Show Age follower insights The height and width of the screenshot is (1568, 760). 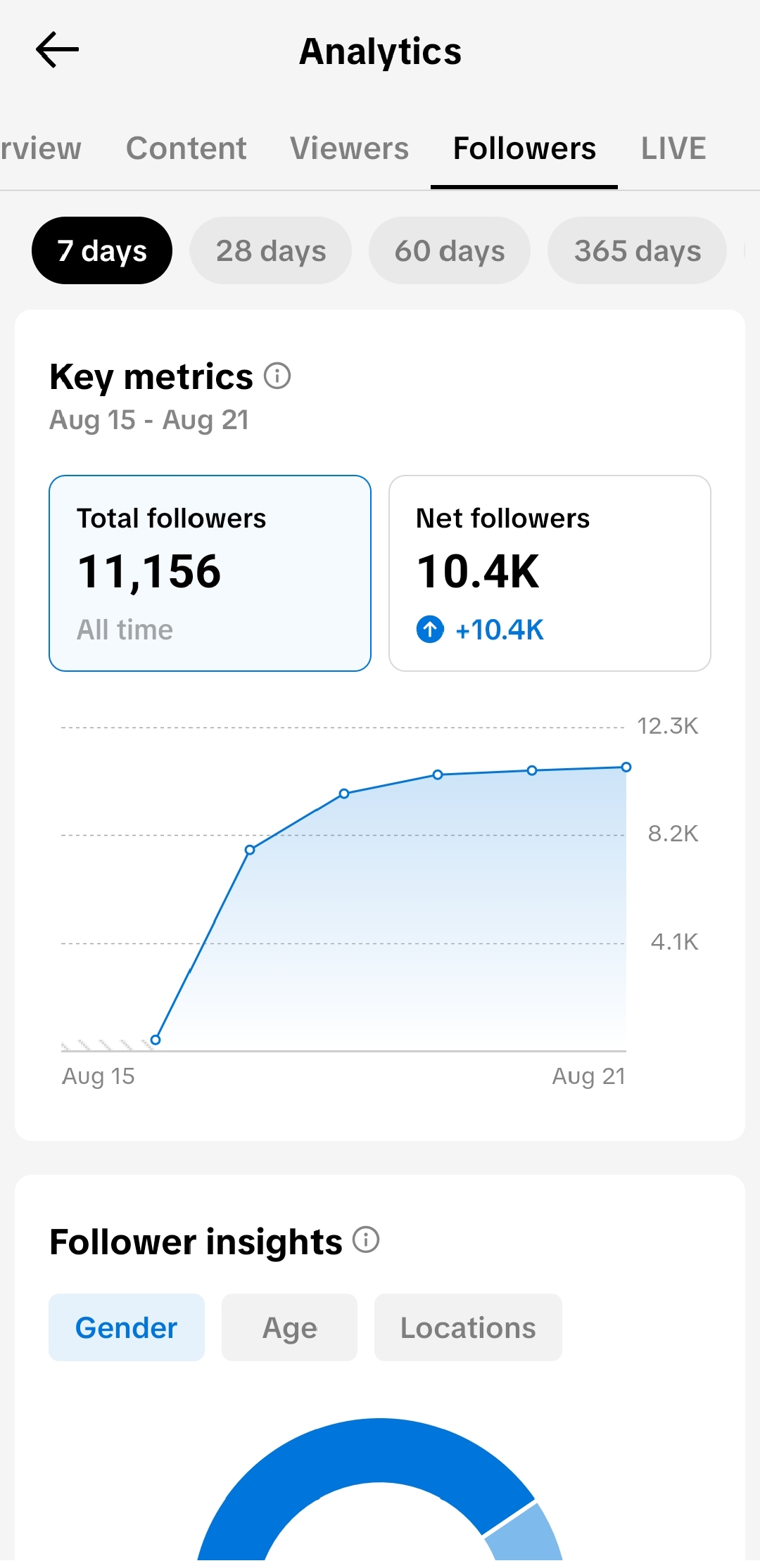tap(289, 1327)
